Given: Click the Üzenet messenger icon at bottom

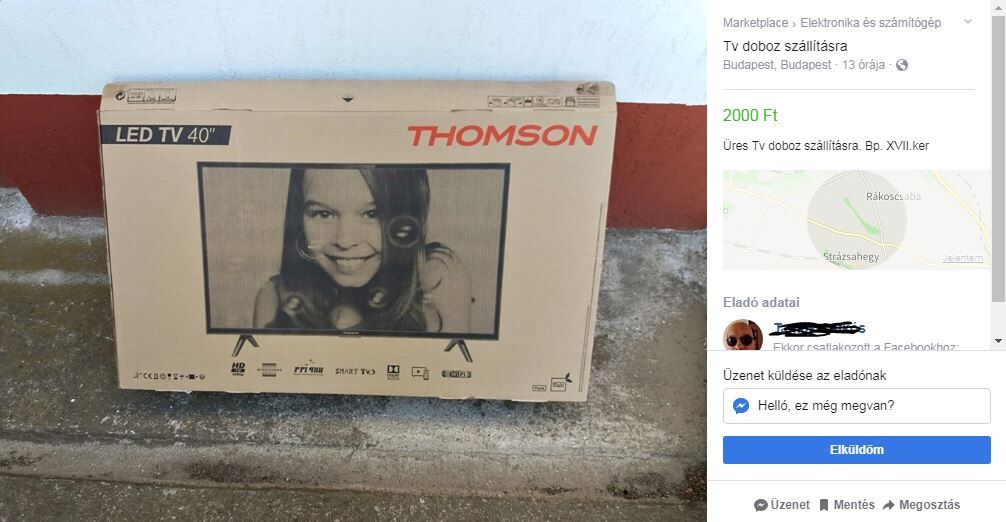Looking at the screenshot, I should coord(761,505).
